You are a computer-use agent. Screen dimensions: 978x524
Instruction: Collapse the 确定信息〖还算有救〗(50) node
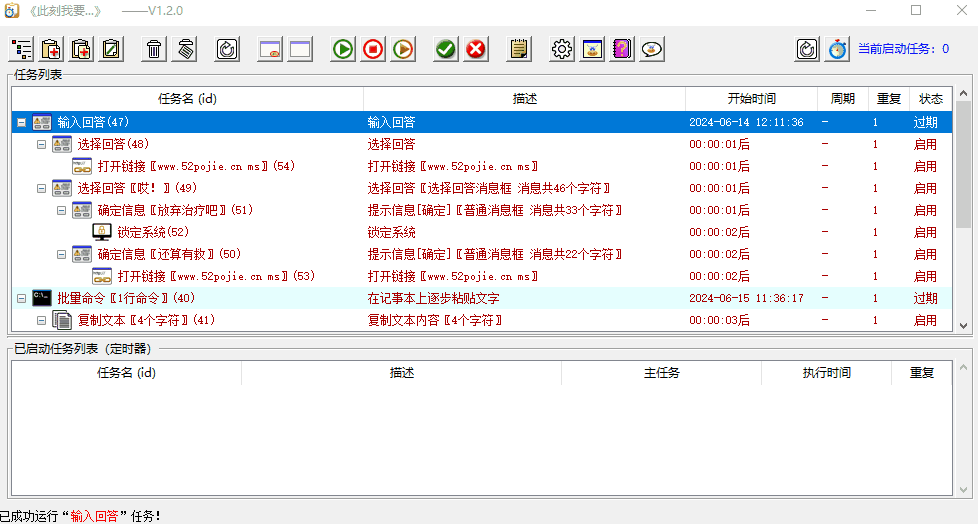tap(61, 255)
